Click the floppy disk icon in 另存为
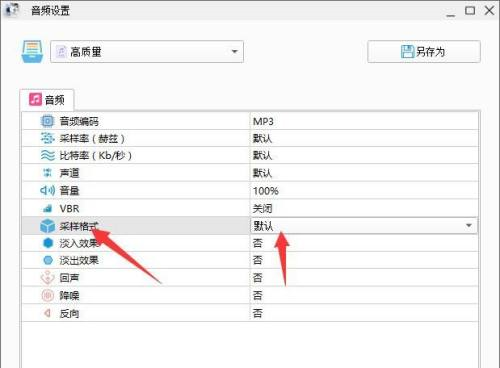Viewport: 500px width, 368px height. (407, 52)
